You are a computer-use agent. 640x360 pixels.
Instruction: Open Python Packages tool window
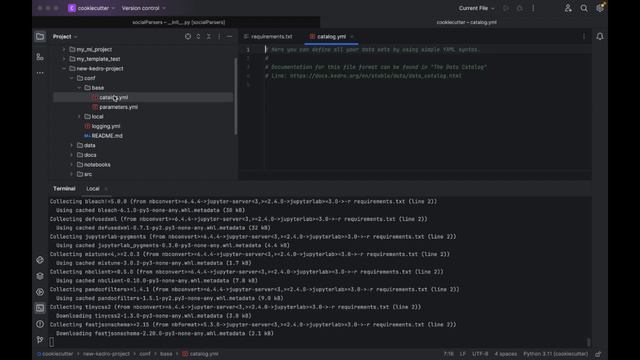[40, 276]
